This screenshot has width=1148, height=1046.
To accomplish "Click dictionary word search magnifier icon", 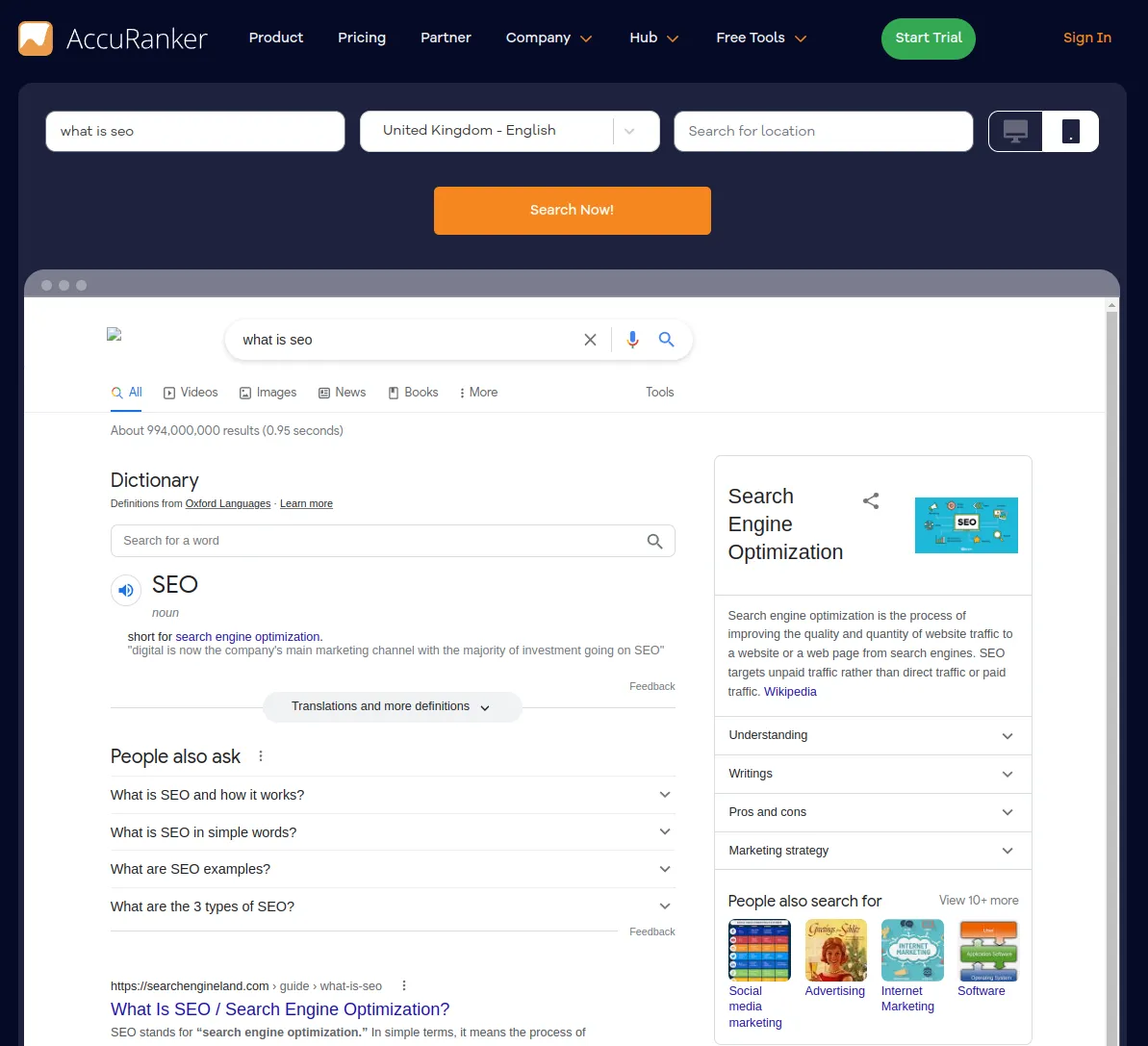I will (654, 541).
